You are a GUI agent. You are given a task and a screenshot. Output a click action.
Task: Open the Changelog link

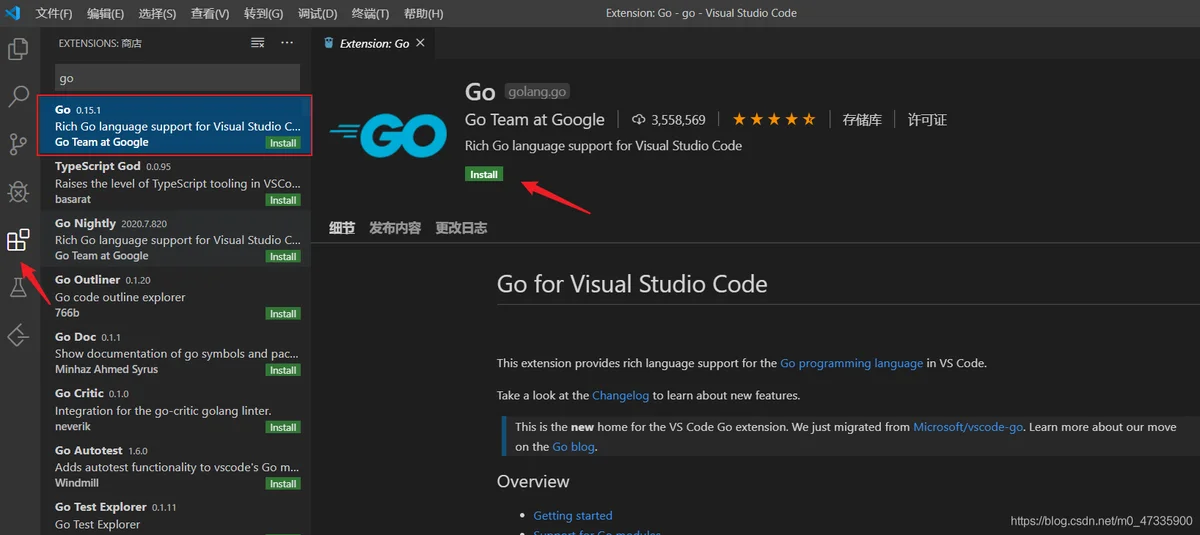(620, 395)
